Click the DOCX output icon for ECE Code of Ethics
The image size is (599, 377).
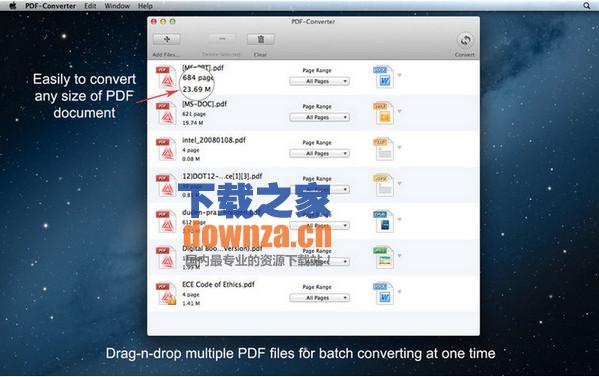tap(383, 293)
